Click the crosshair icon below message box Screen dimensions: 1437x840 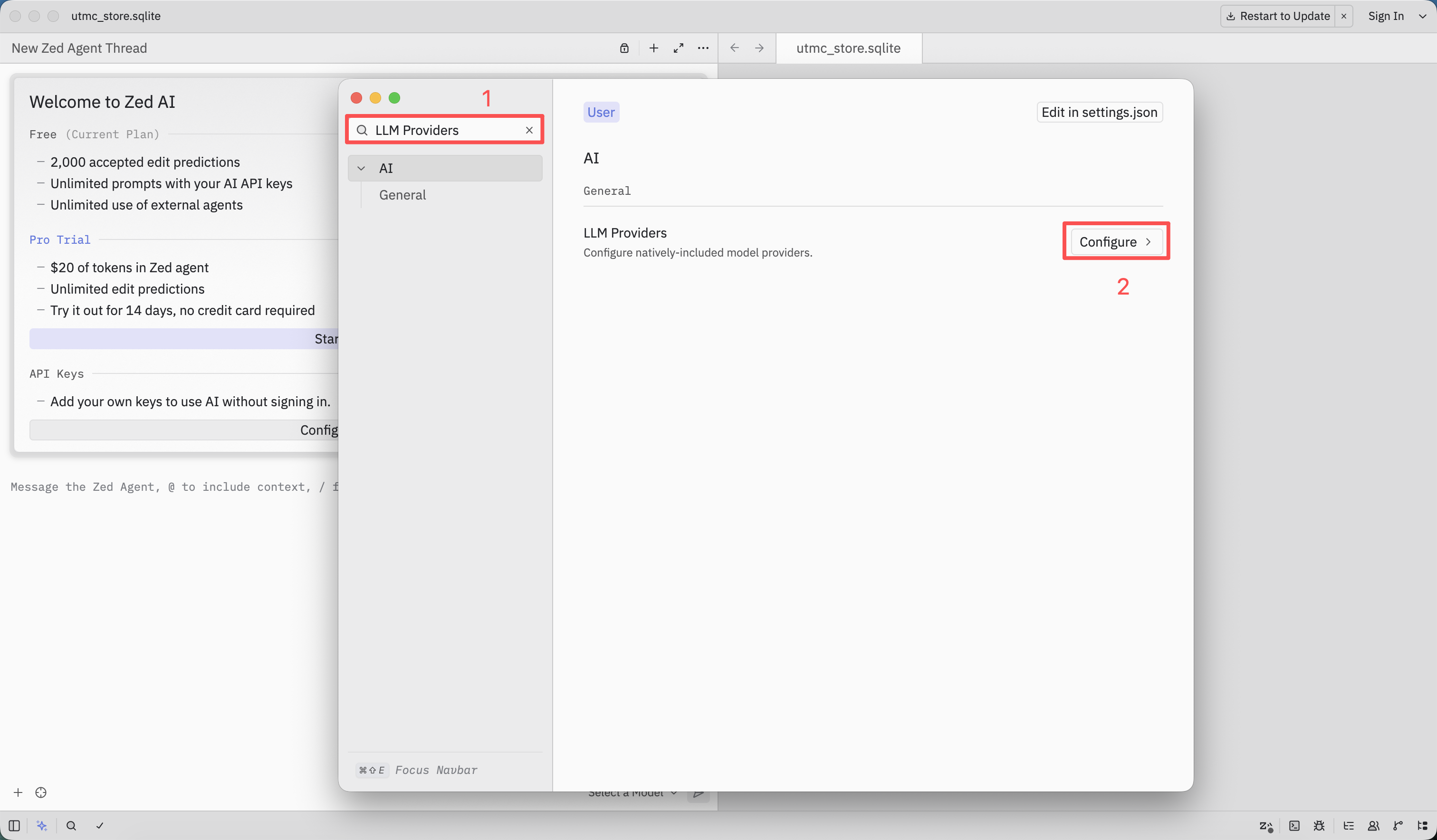point(40,792)
